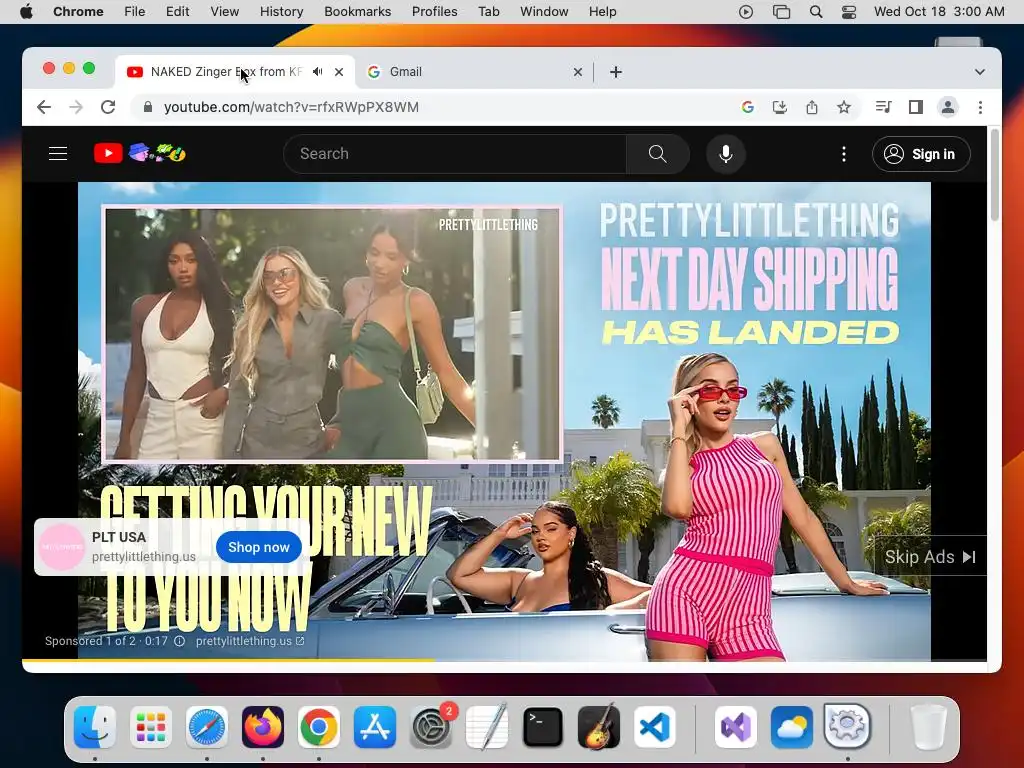Bookmark this tab with star icon
Screen dimensions: 1024x768
pos(844,107)
